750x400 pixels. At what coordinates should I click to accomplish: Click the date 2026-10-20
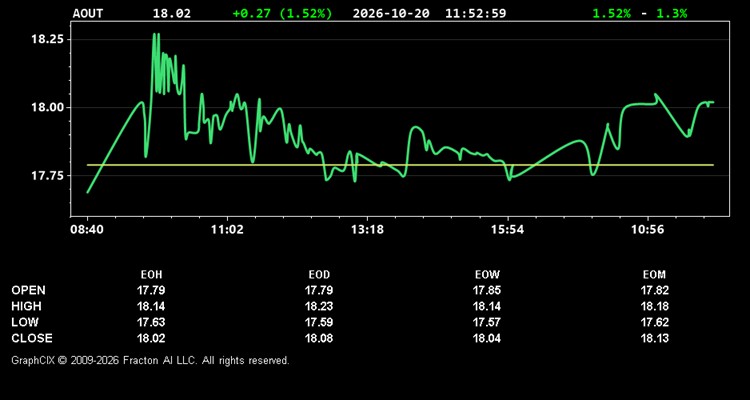click(x=391, y=13)
